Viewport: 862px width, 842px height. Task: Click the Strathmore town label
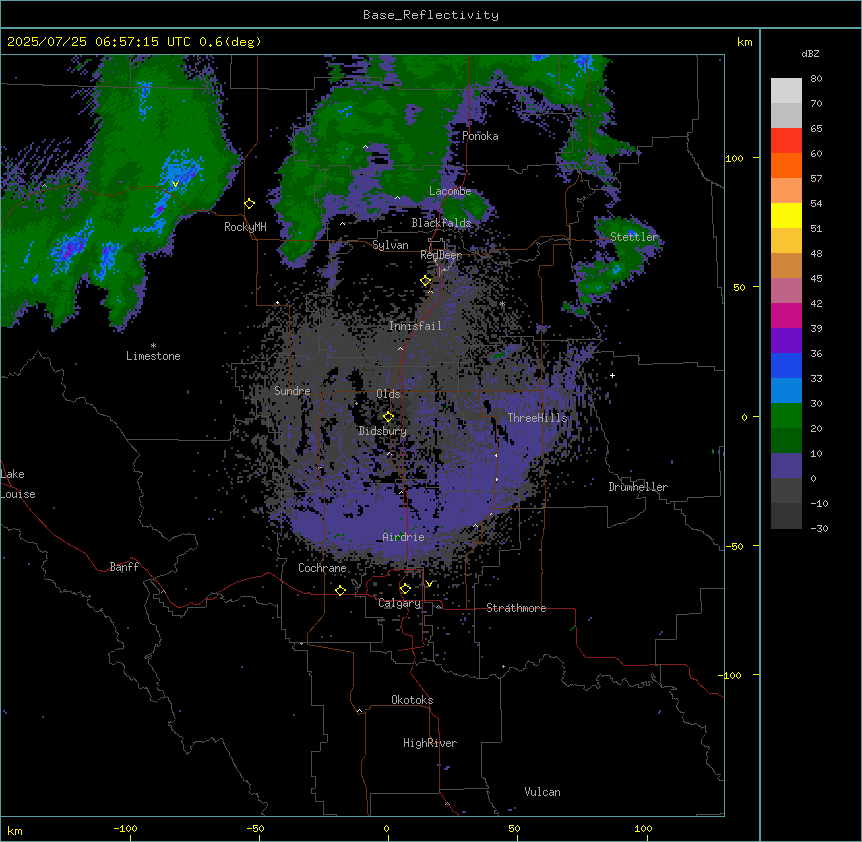[516, 608]
